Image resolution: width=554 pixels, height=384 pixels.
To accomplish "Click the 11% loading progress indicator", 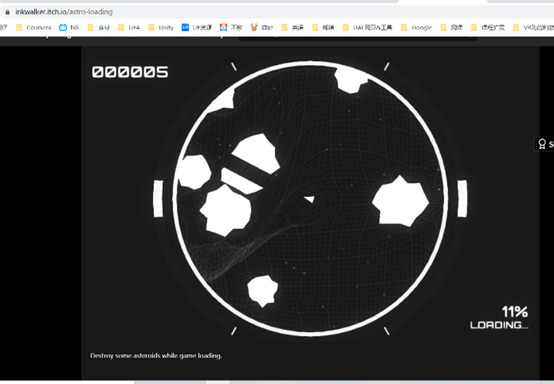I will tap(515, 312).
